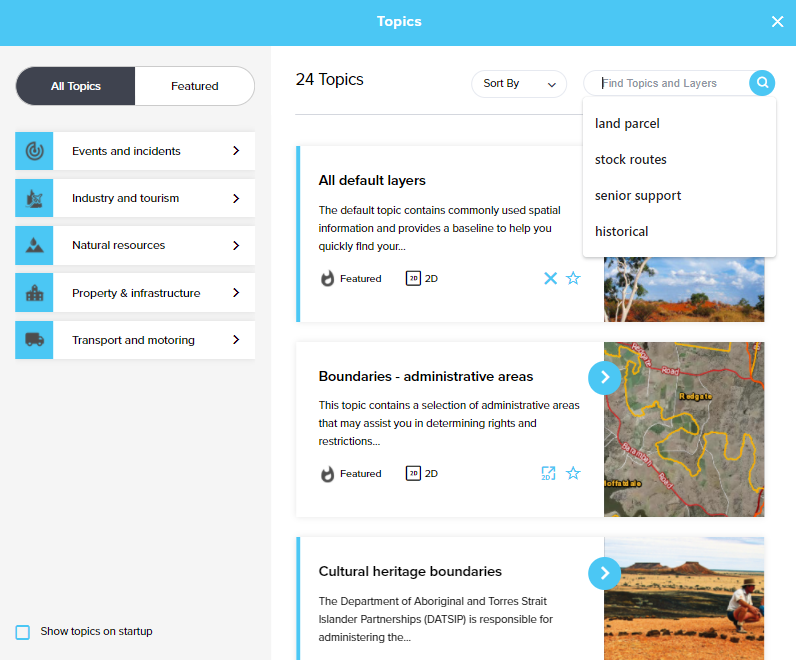Click flame Featured icon on All default layers
Screen dimensions: 796x660
(327, 278)
